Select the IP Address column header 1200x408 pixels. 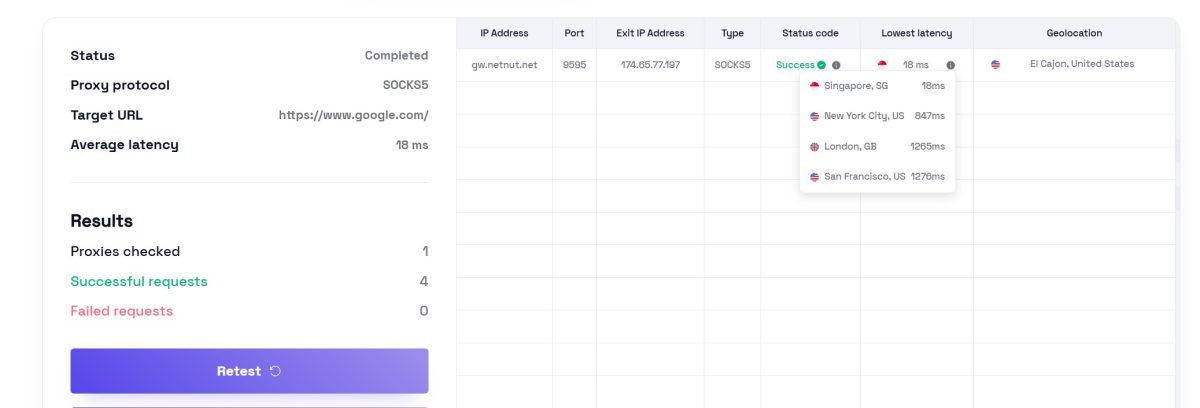tap(504, 33)
